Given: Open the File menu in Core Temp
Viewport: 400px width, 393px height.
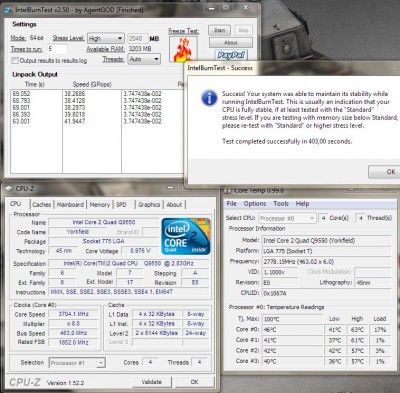Looking at the screenshot, I should 232,204.
